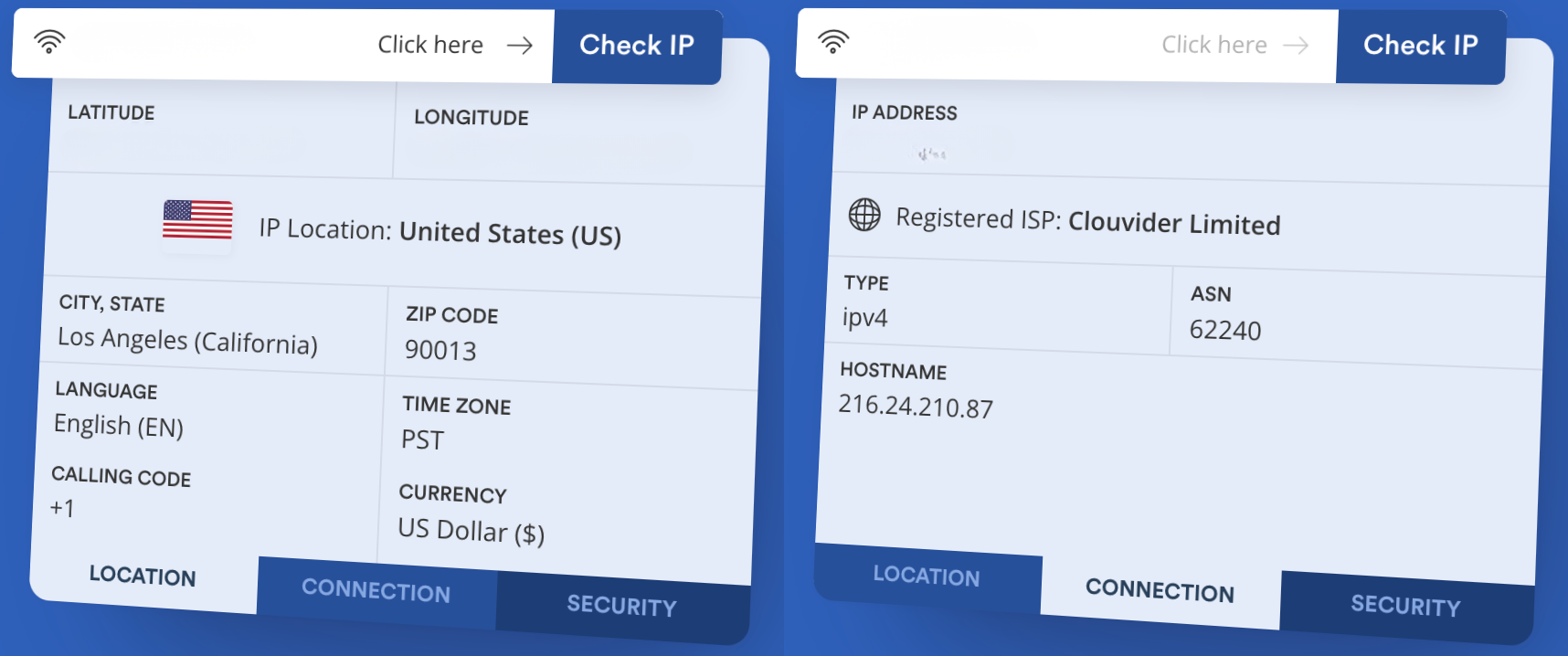
Task: Select the language value 'English (EN)'
Action: [119, 426]
